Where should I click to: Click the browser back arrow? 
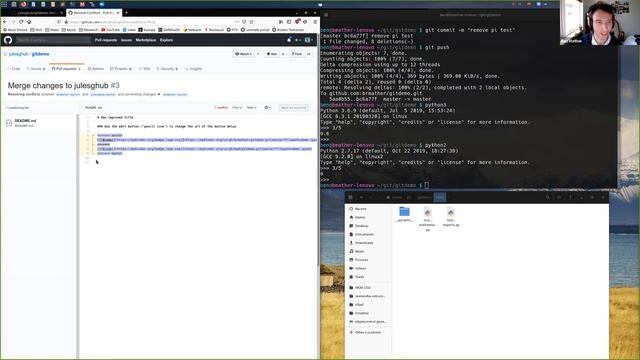click(5, 22)
